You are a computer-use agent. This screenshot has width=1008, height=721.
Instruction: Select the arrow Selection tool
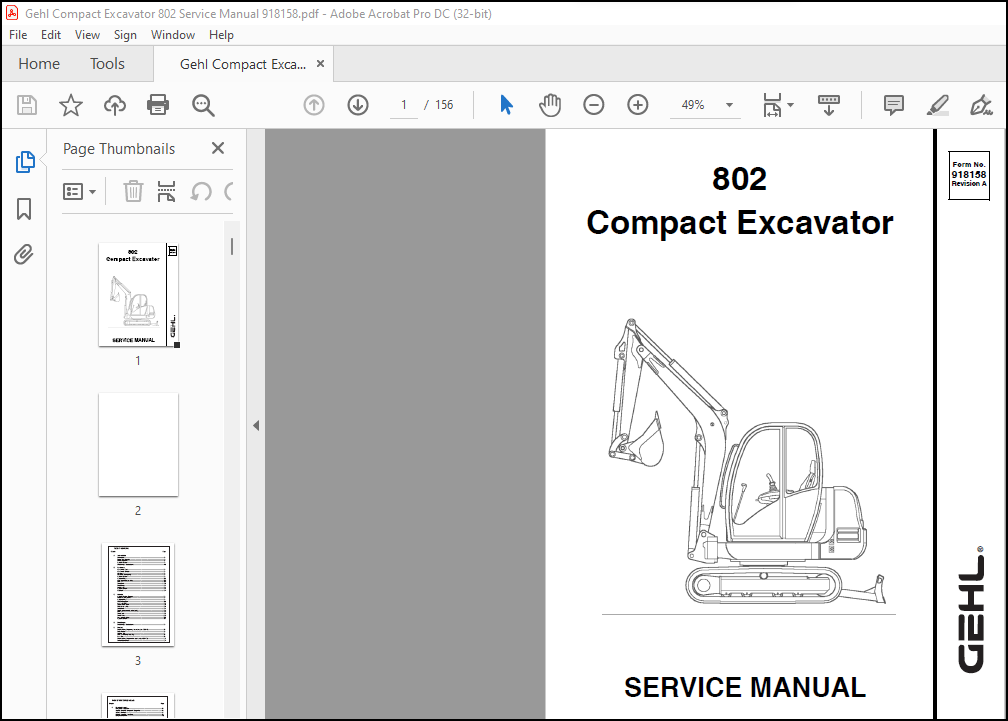pyautogui.click(x=507, y=105)
